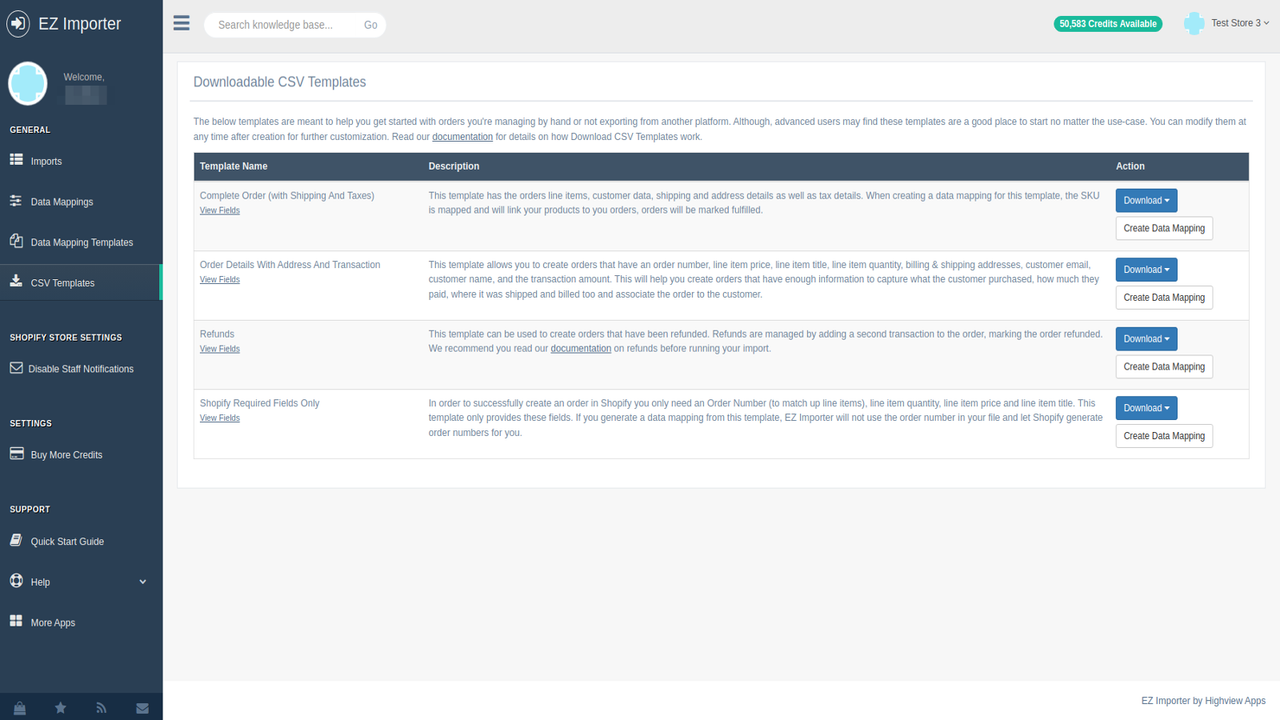Viewport: 1280px width, 720px height.
Task: Click the Data Mapping Templates copy icon
Action: pos(16,241)
